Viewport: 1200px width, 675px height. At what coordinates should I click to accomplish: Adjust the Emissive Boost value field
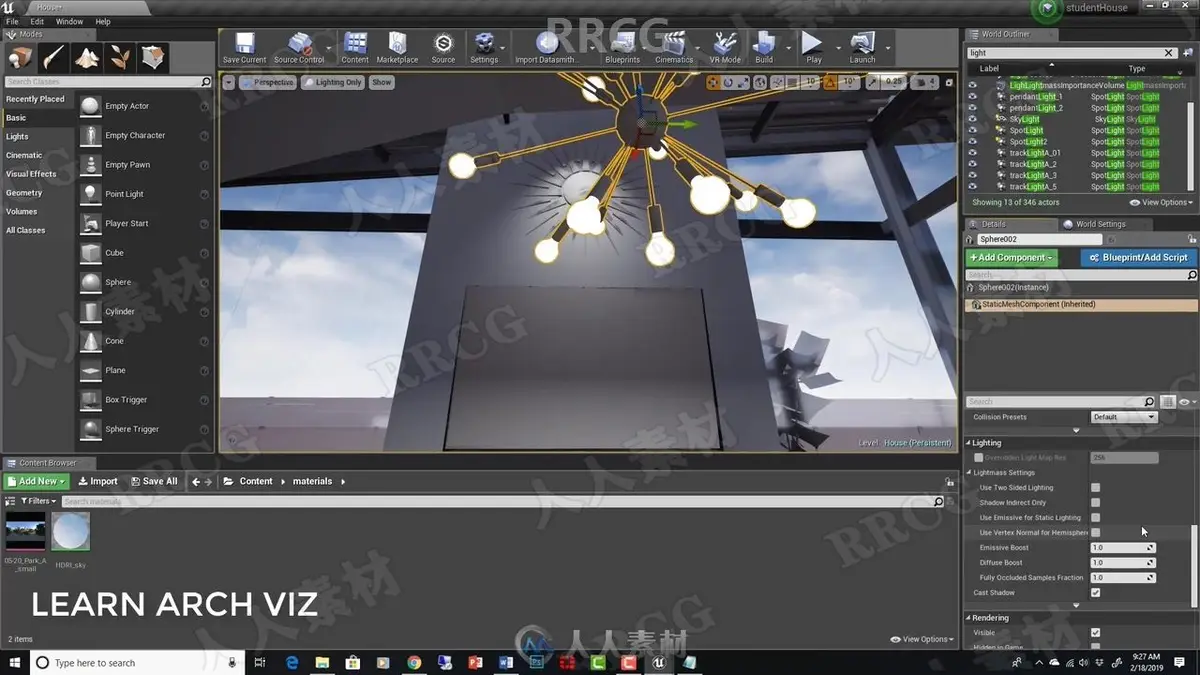point(1123,548)
